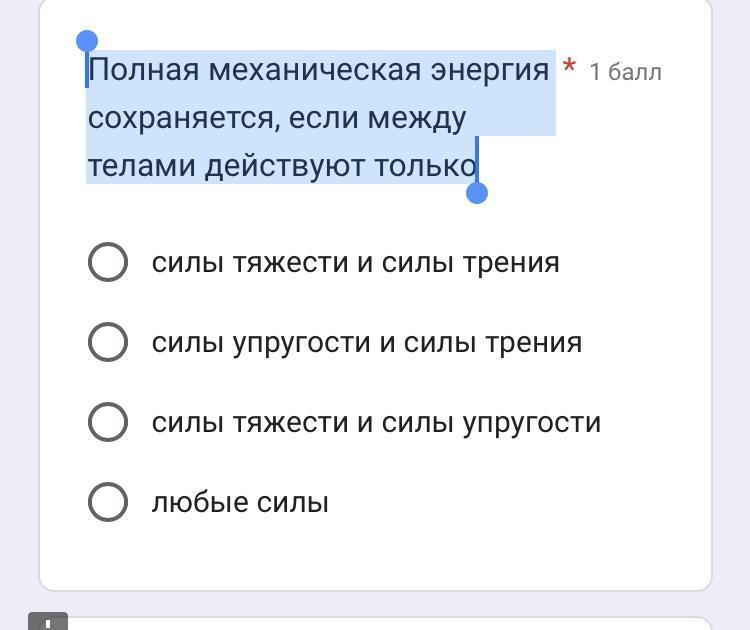750x630 pixels.
Task: Tap the red required asterisk
Action: pos(569,68)
